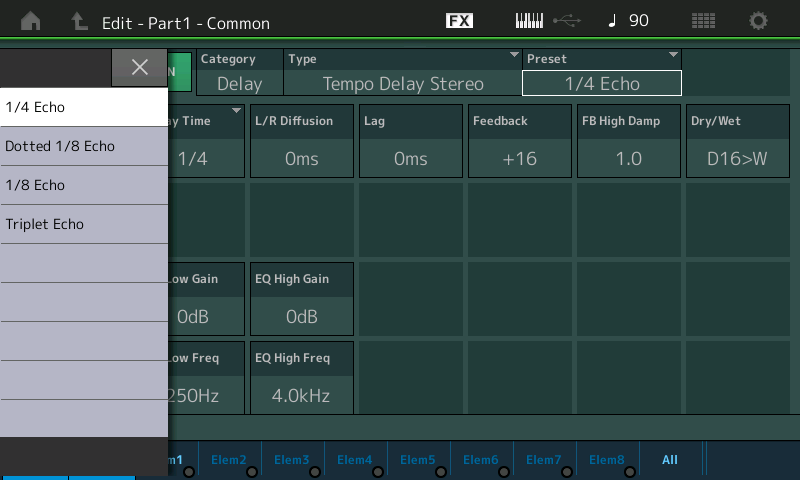This screenshot has height=480, width=800.
Task: Switch to the All elements tab
Action: pyautogui.click(x=670, y=460)
